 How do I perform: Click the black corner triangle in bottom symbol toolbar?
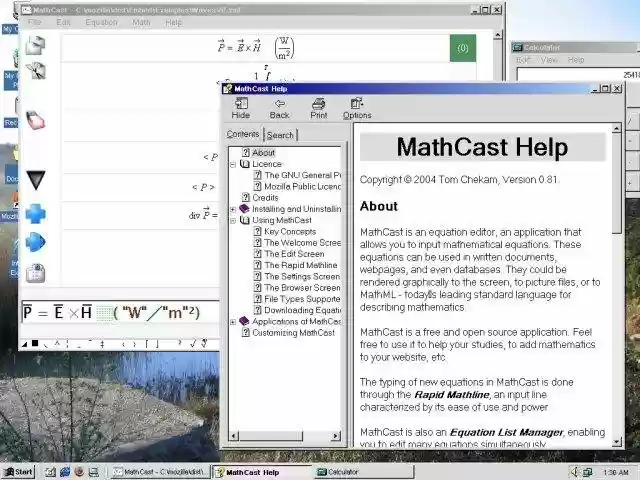[x=24, y=344]
